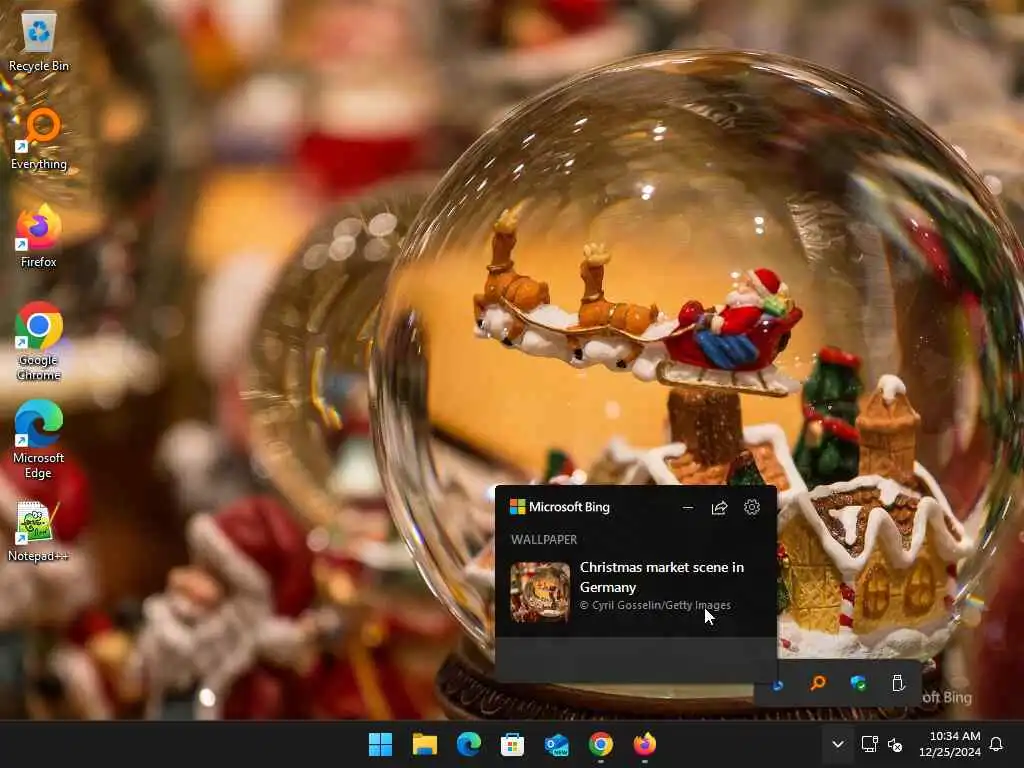Select the Microsoft Edge desktop shortcut

[x=39, y=439]
